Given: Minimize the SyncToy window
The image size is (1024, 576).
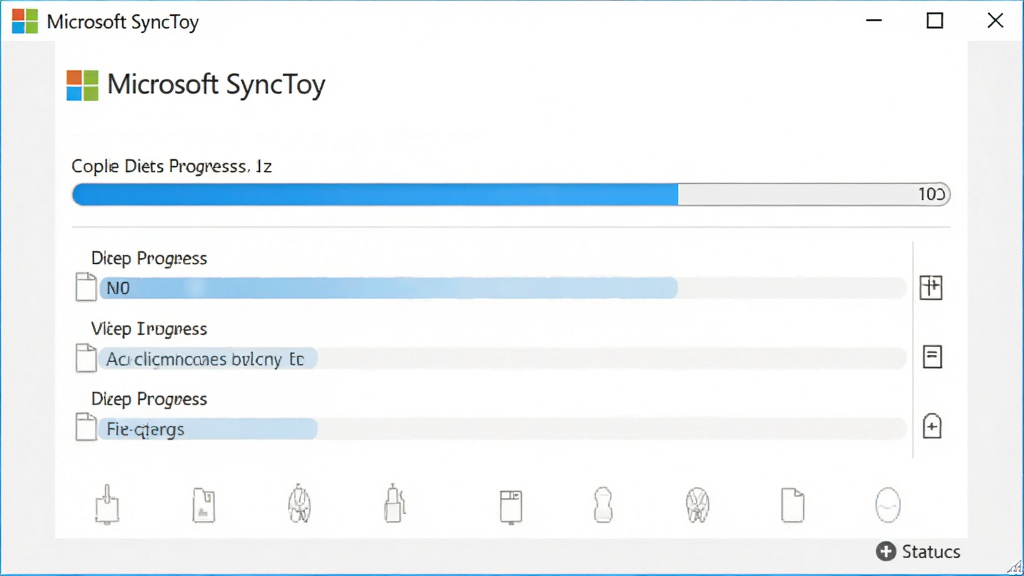Looking at the screenshot, I should [874, 21].
